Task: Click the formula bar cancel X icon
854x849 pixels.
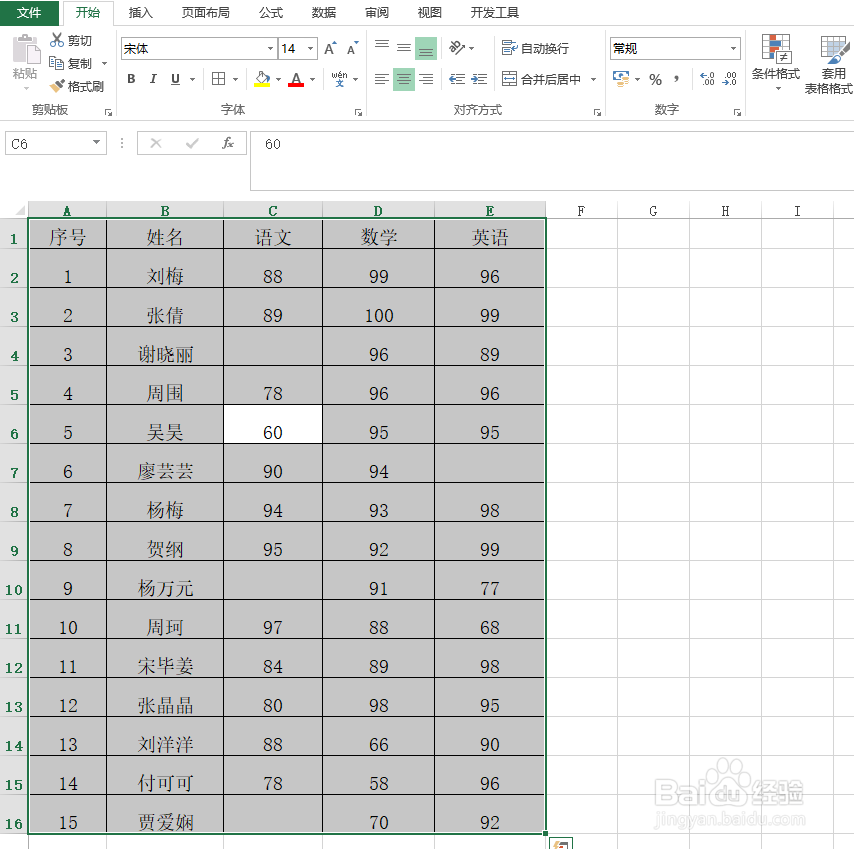Action: (x=156, y=143)
